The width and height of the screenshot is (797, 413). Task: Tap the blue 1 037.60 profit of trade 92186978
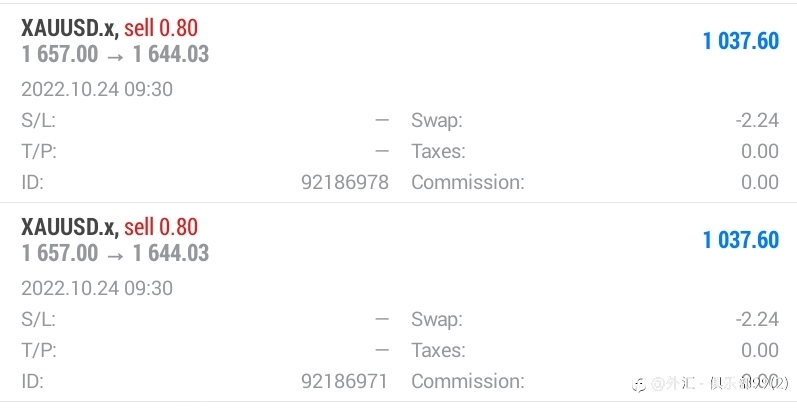click(741, 41)
